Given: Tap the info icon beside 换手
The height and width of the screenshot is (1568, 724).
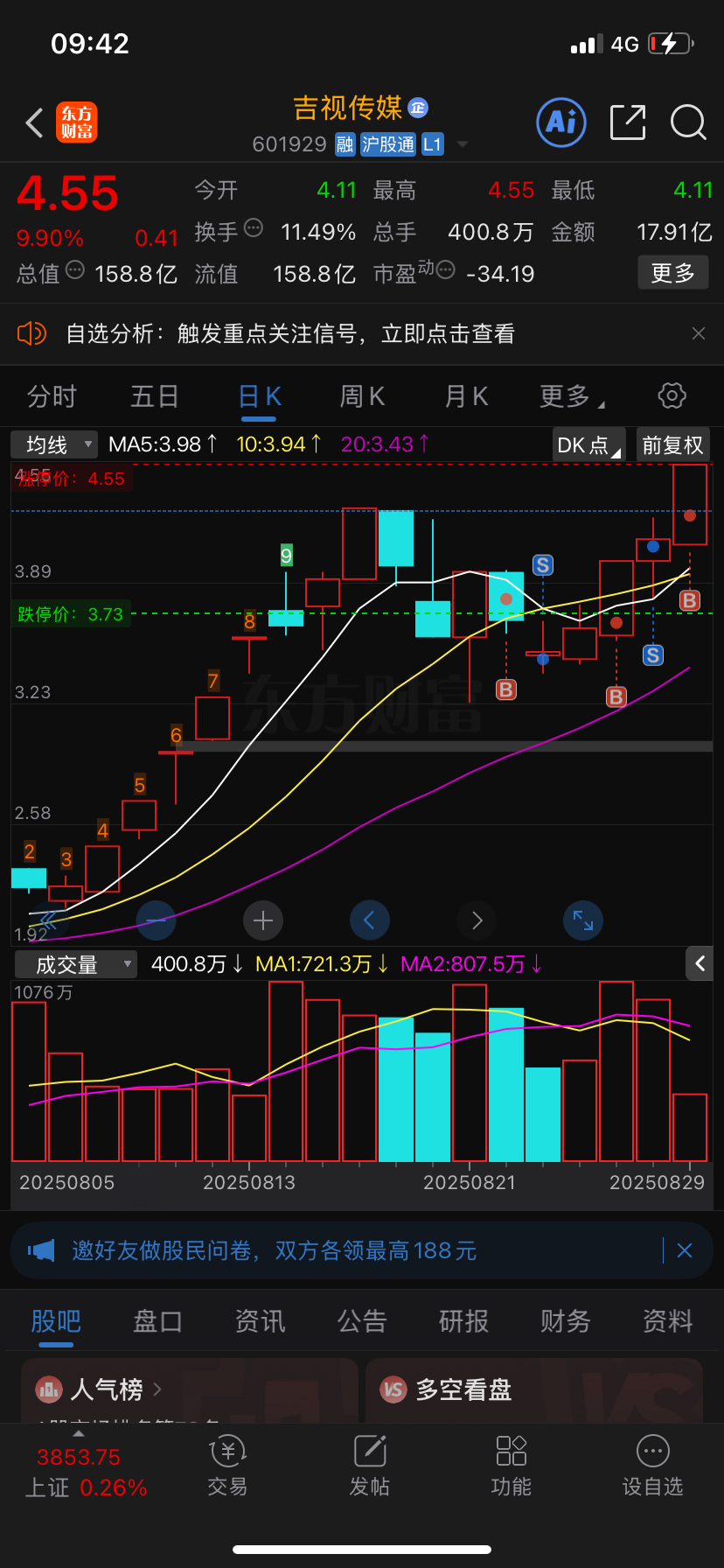Looking at the screenshot, I should pos(254,228).
